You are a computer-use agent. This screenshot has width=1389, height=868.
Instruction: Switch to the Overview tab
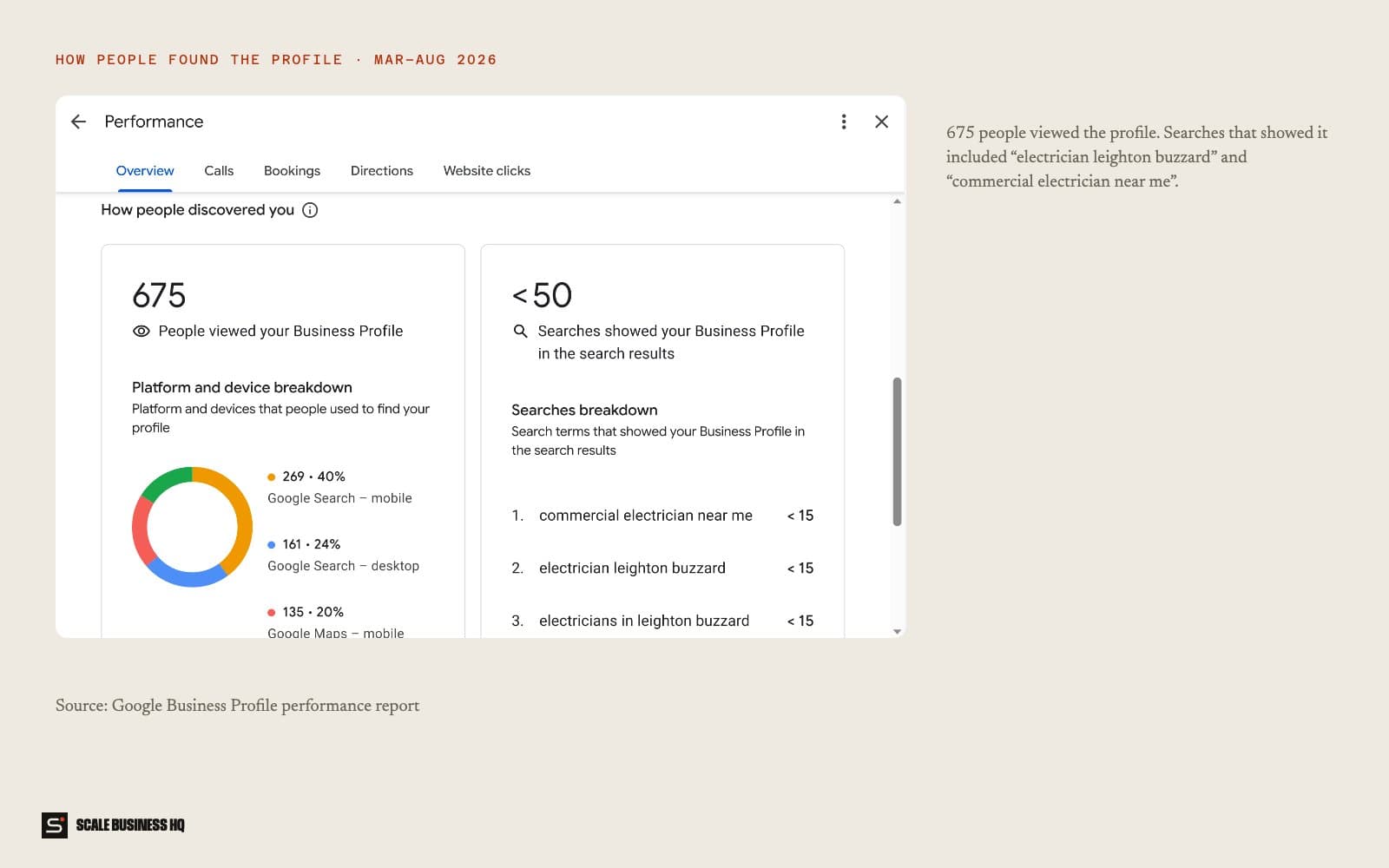[x=145, y=171]
